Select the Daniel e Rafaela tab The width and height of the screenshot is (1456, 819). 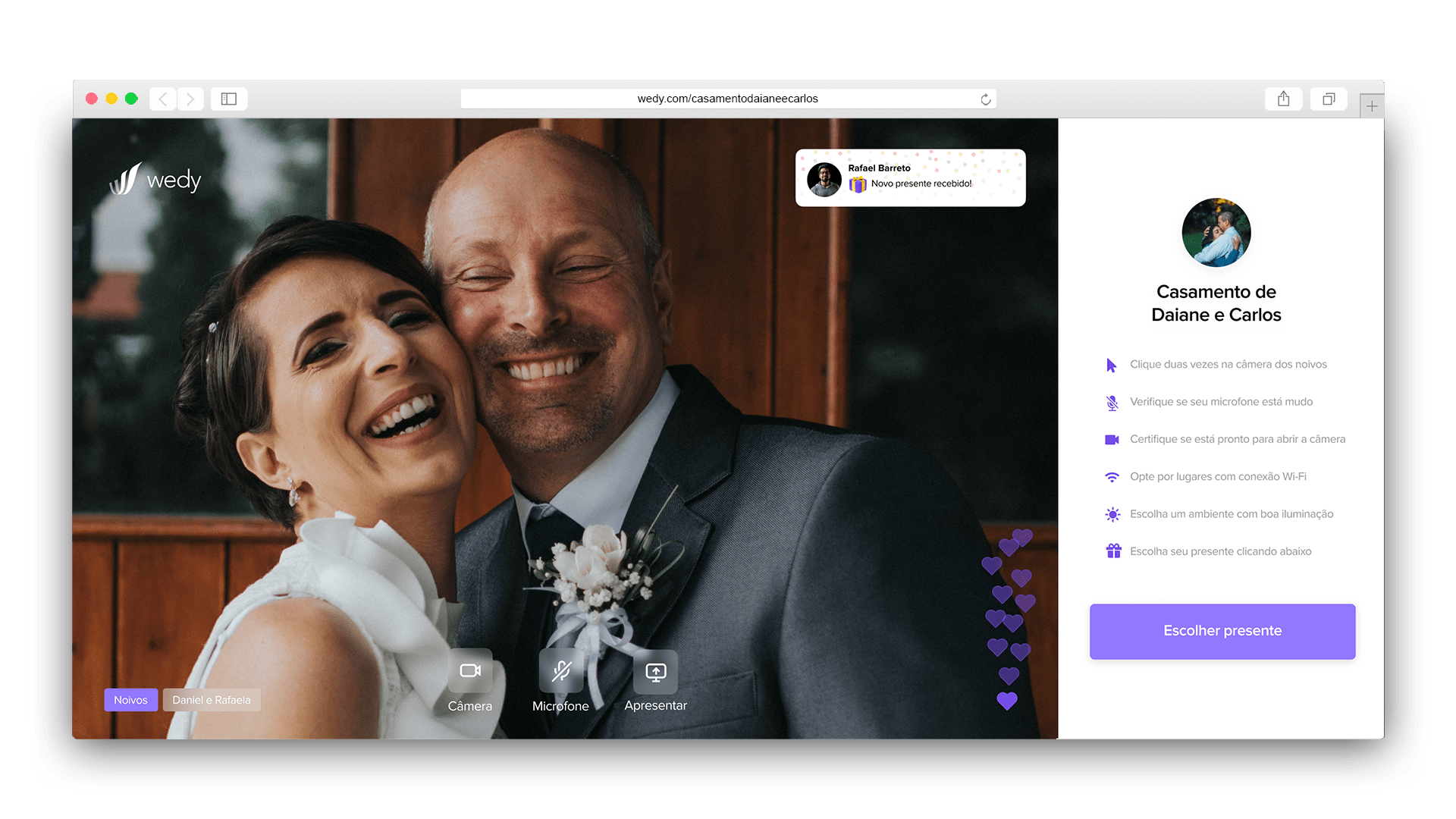click(x=212, y=700)
